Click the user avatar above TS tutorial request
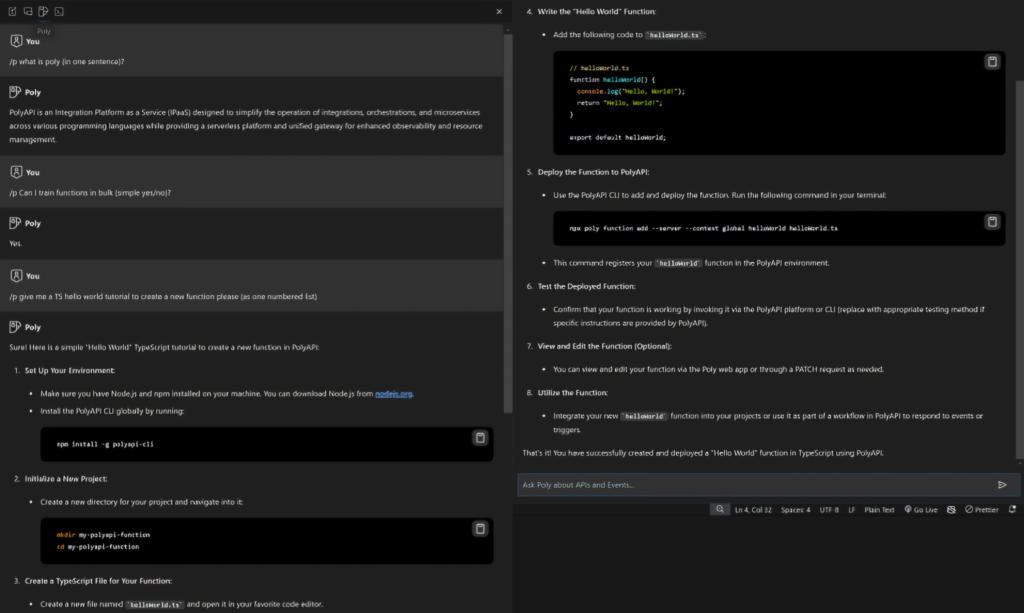 pyautogui.click(x=16, y=275)
